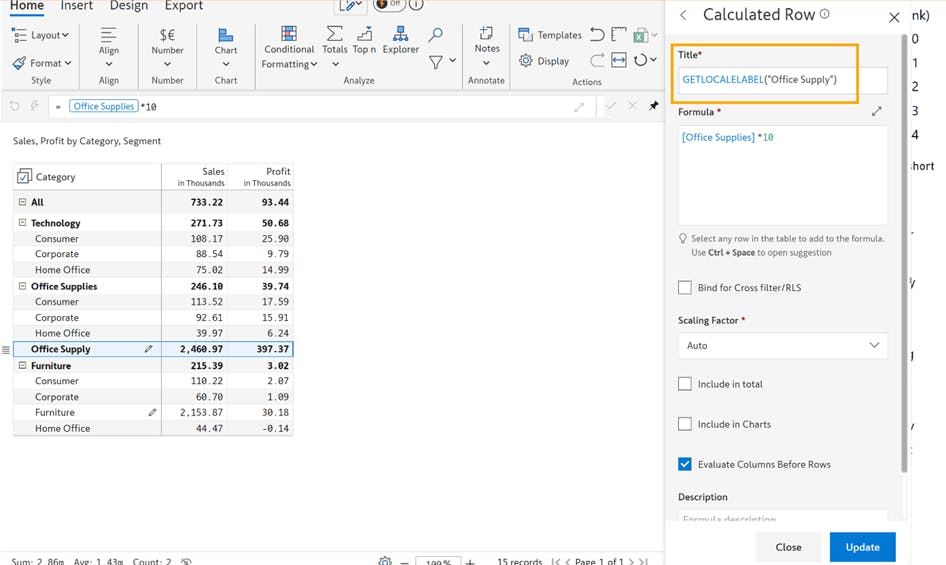Go to the last page in pager
Screen dimensions: 946x565
click(643, 561)
